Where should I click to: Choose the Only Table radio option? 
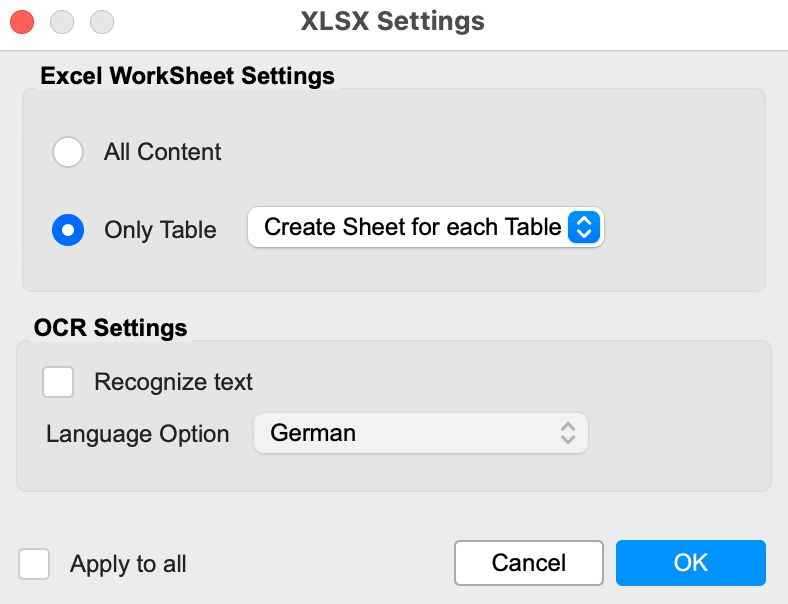click(x=68, y=230)
